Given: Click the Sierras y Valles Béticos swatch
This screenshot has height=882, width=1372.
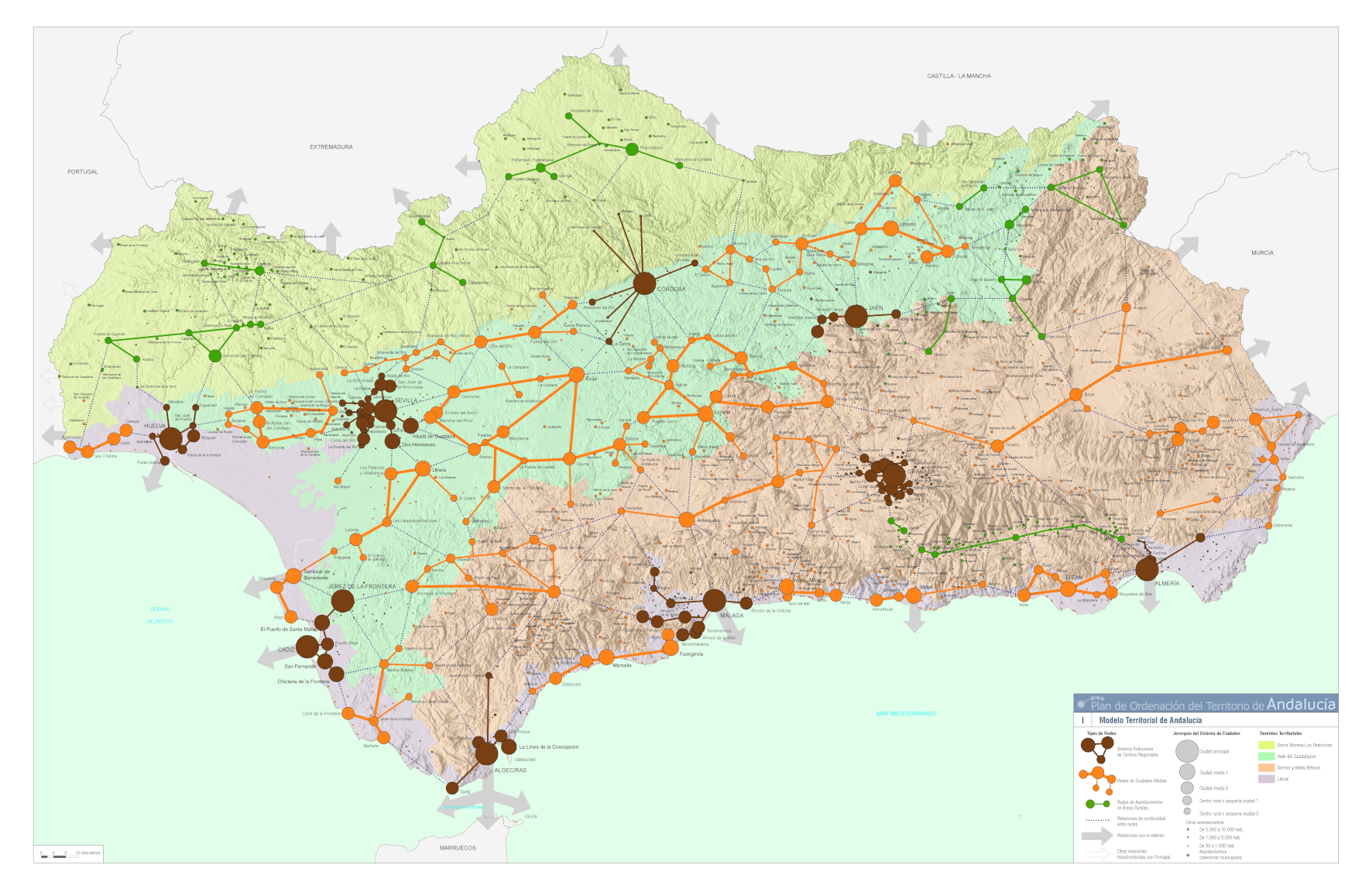Looking at the screenshot, I should (x=1266, y=767).
